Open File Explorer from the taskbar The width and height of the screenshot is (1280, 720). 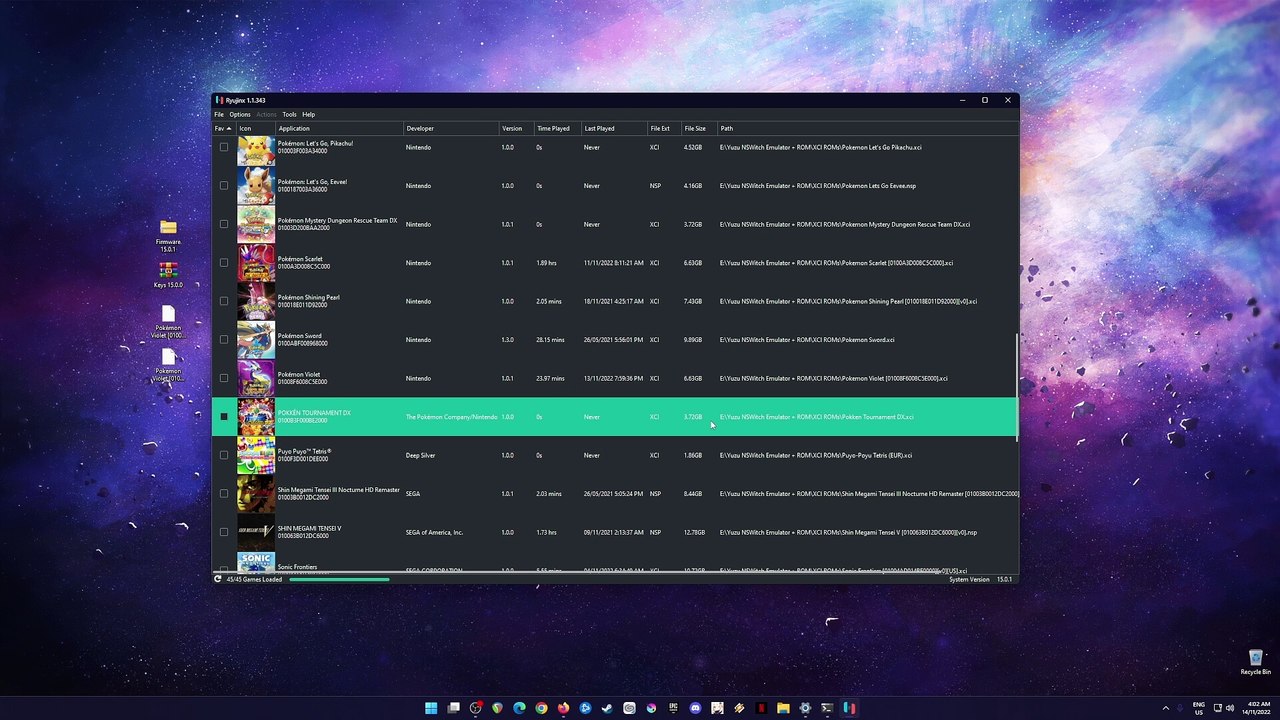(783, 708)
